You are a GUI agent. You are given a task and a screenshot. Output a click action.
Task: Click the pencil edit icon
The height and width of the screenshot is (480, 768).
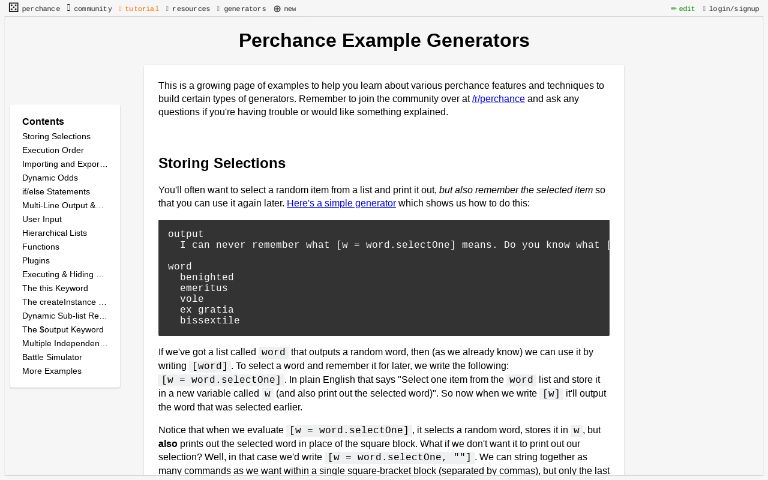pos(674,9)
